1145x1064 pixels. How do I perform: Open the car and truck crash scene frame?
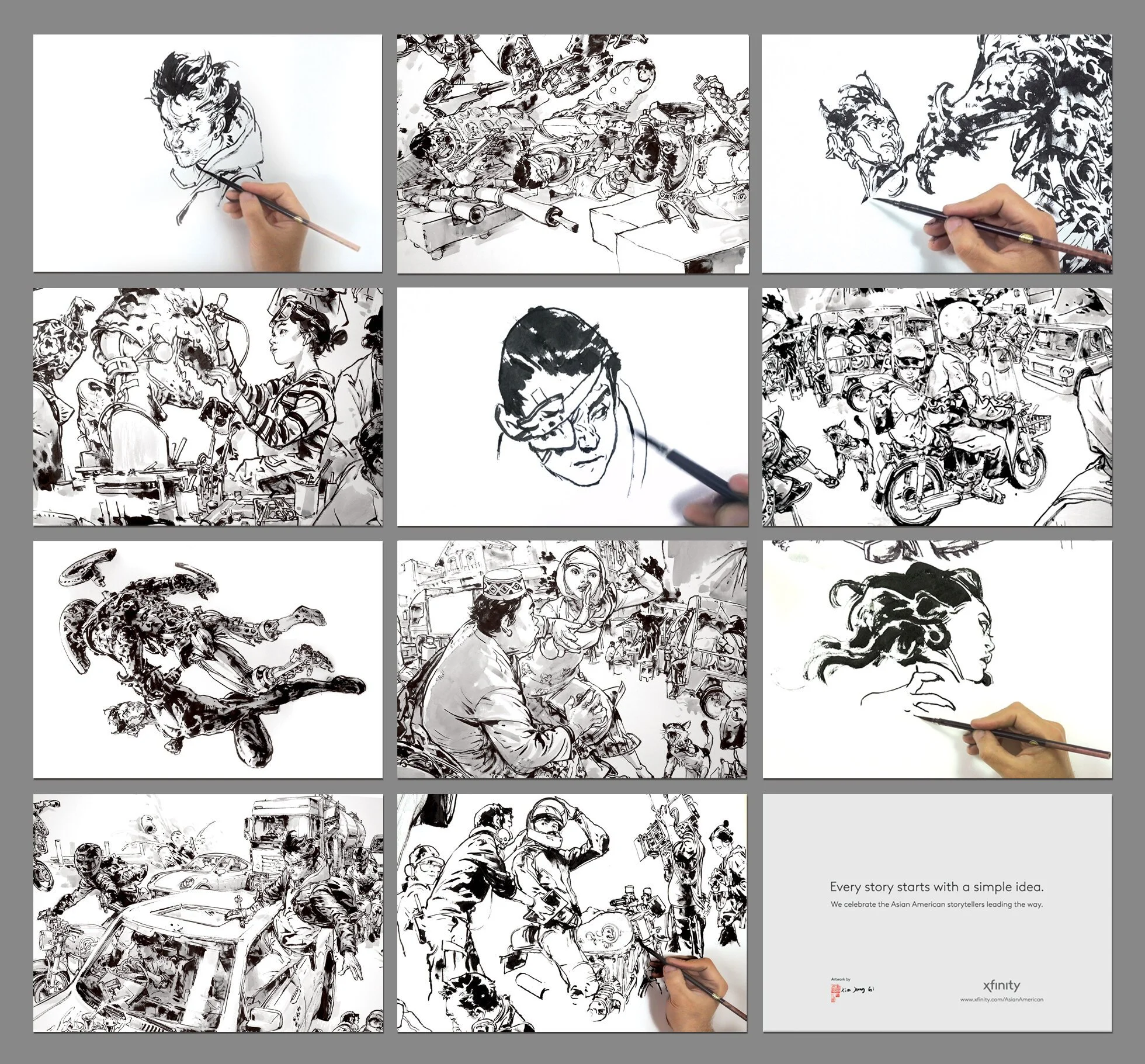click(207, 913)
